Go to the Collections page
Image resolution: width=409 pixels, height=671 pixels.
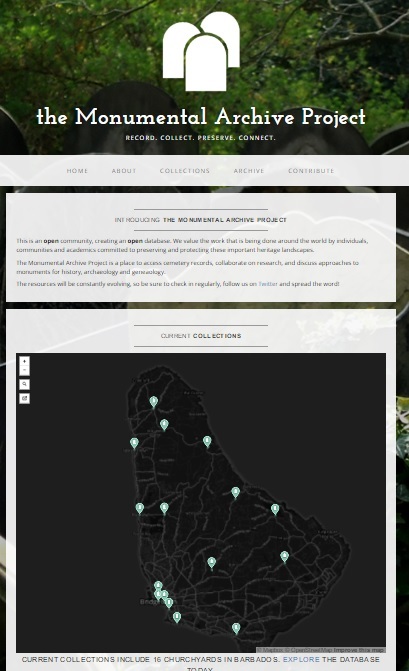(x=185, y=171)
